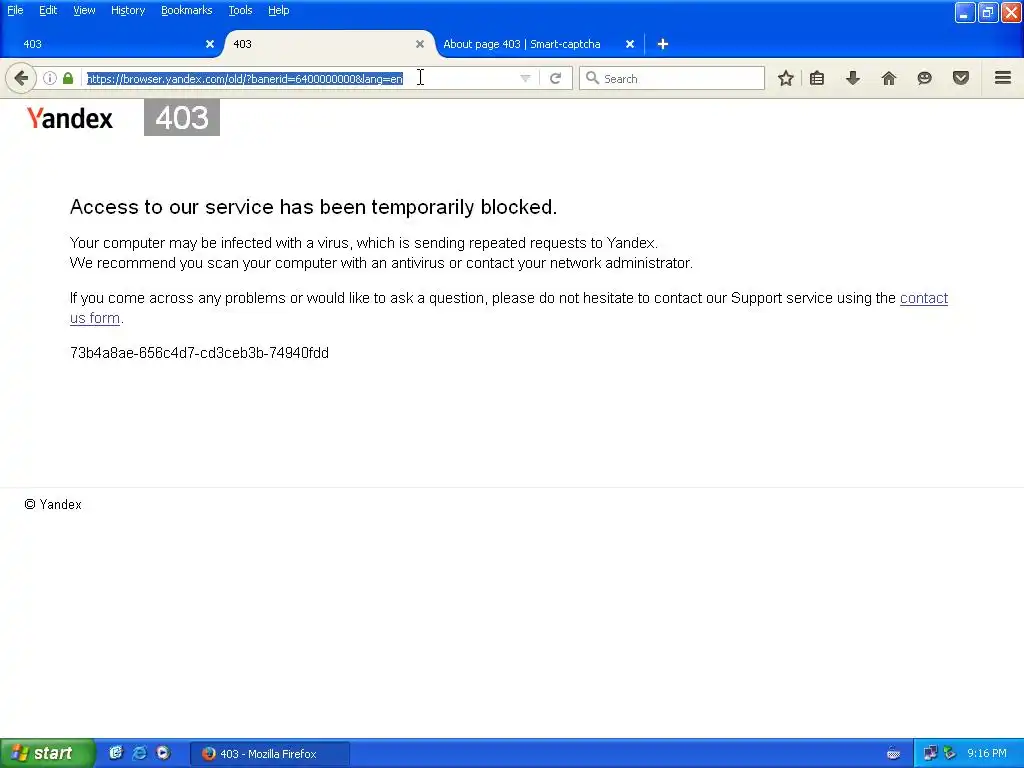Open site information via the info icon

coord(50,78)
